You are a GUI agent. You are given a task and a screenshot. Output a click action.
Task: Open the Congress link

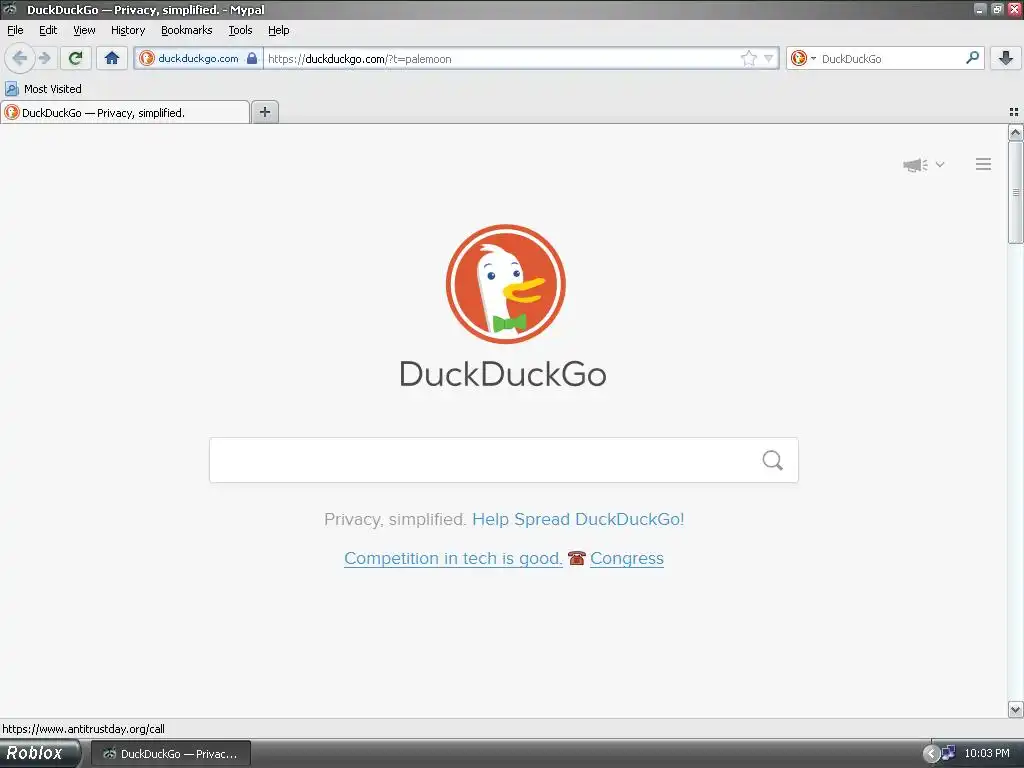click(627, 558)
